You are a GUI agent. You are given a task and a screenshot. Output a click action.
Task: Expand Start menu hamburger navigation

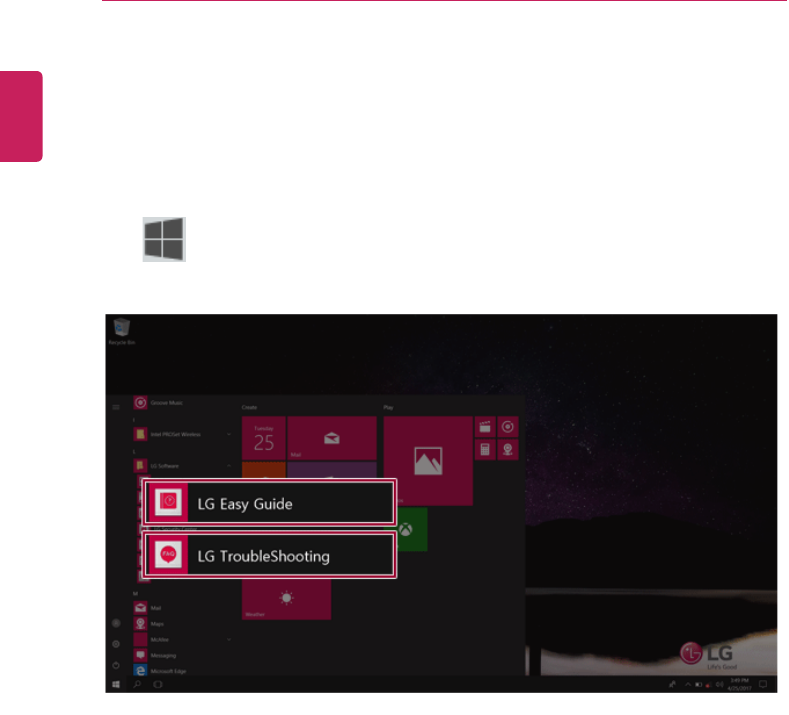click(x=116, y=407)
